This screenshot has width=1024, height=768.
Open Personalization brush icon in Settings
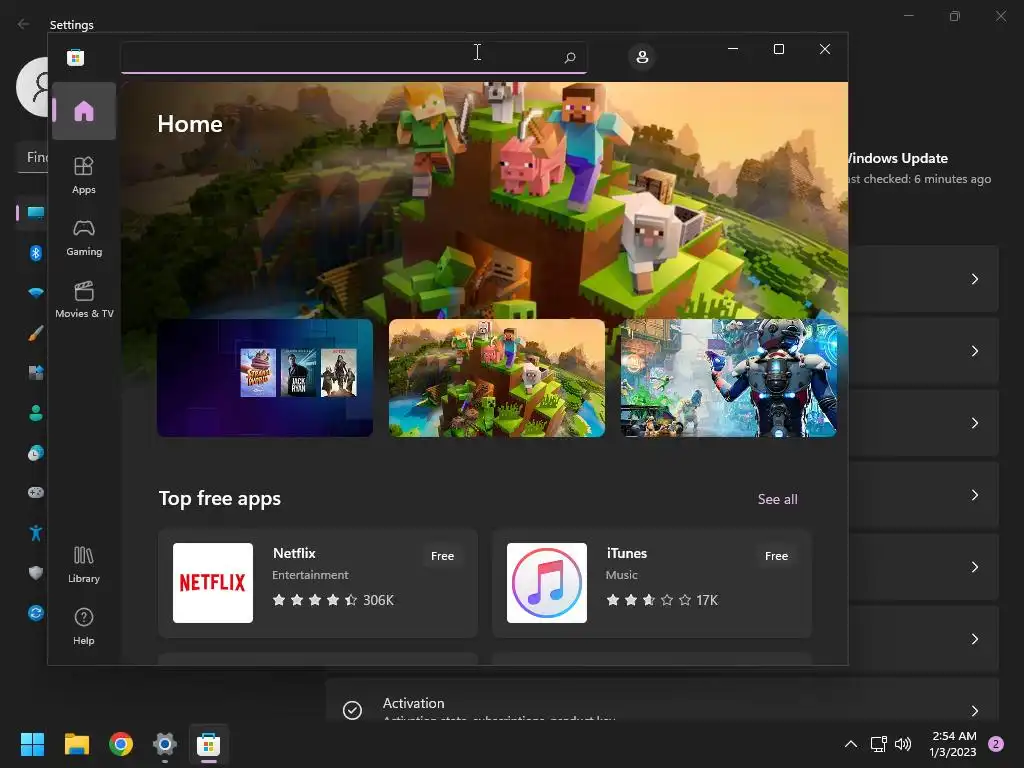pyautogui.click(x=35, y=333)
